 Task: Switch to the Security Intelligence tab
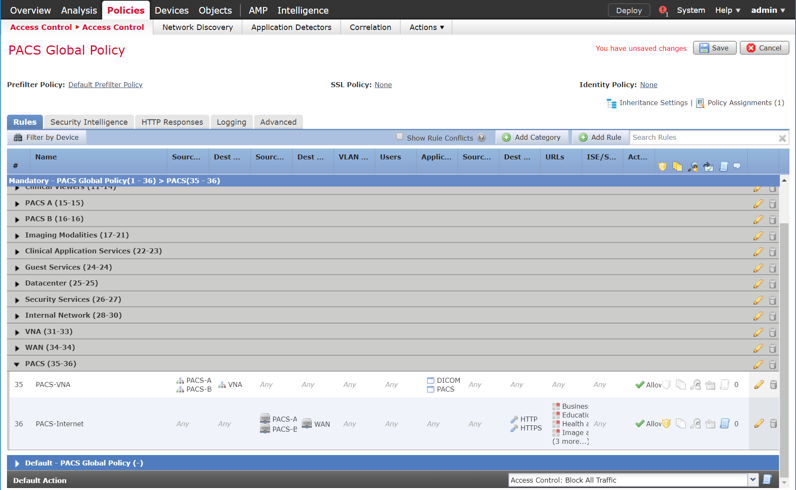tap(89, 122)
